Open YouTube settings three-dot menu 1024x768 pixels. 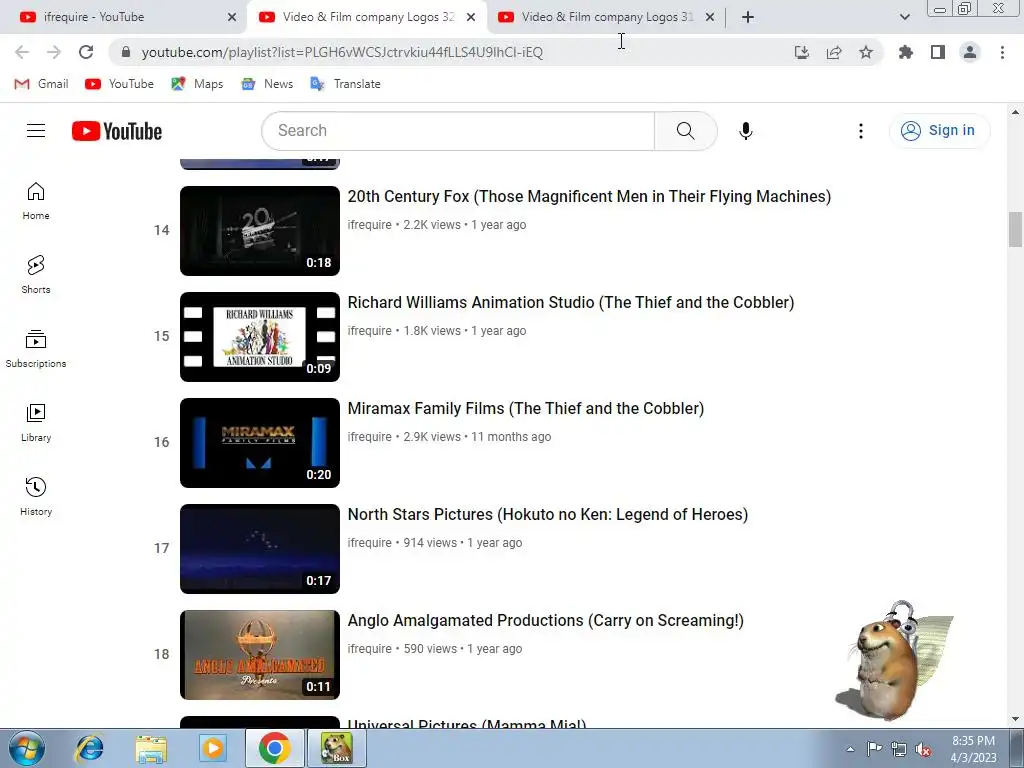click(x=861, y=131)
